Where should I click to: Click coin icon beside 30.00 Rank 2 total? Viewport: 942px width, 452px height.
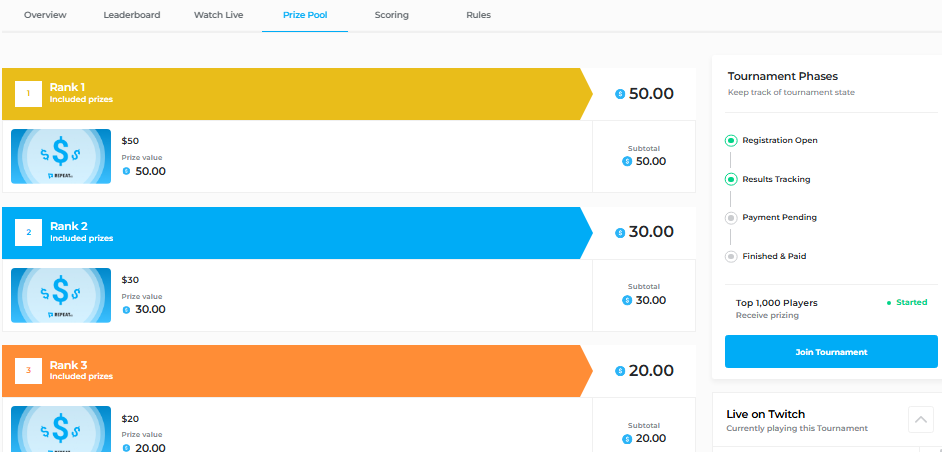620,233
